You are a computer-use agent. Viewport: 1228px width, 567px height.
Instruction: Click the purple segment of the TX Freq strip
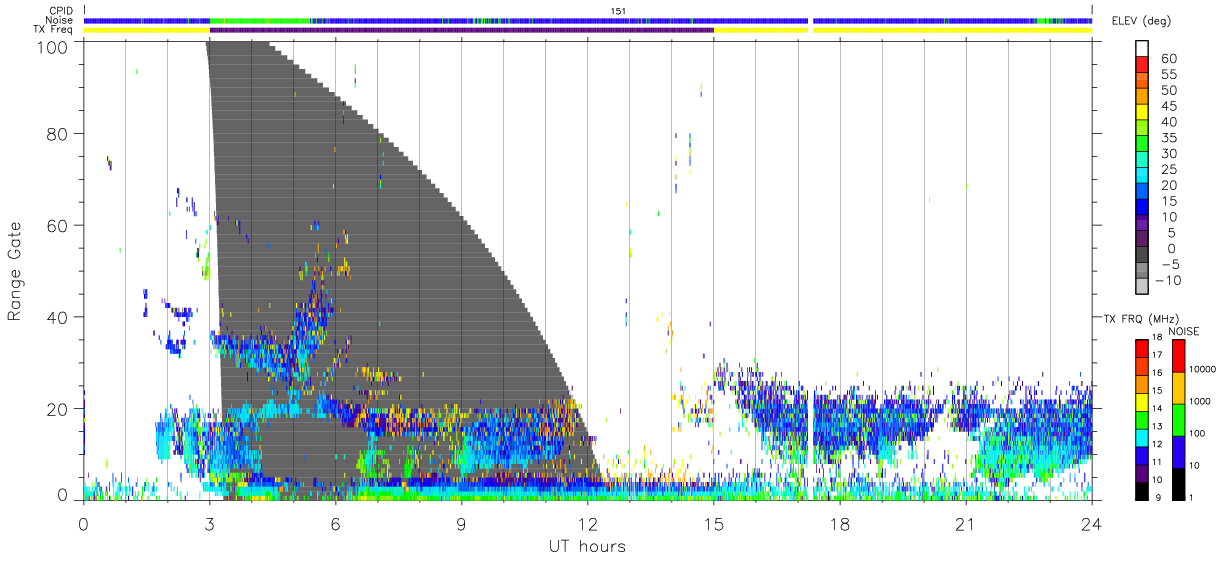(462, 30)
